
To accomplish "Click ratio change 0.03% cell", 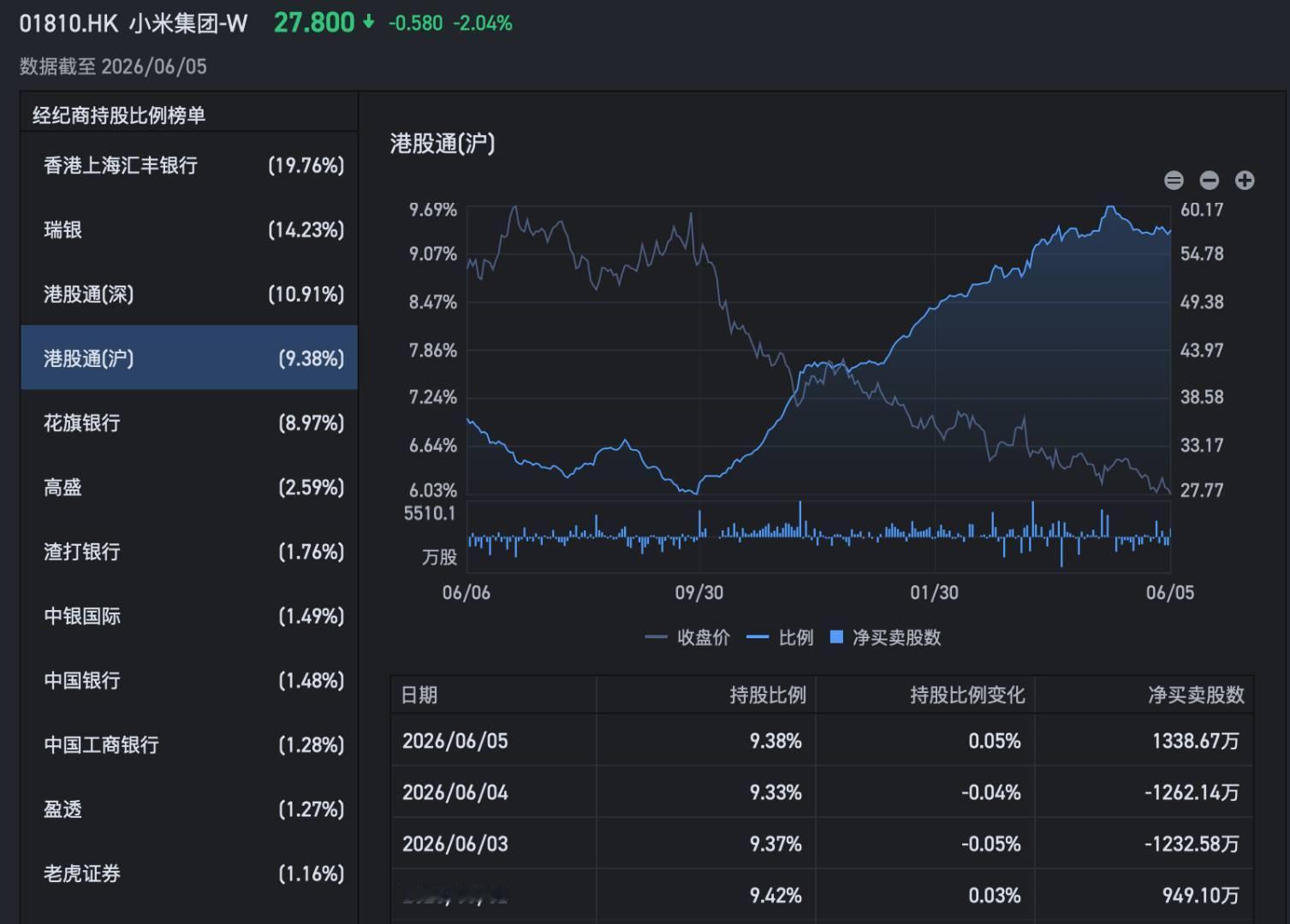I will [995, 896].
